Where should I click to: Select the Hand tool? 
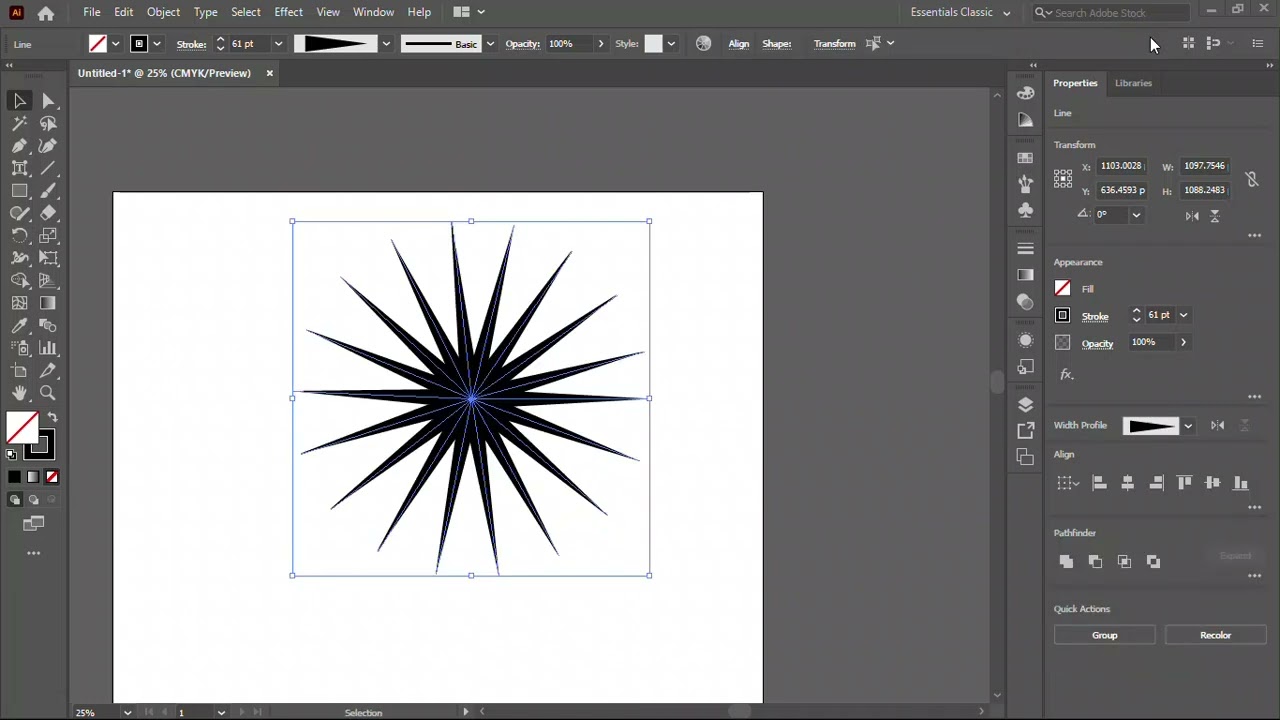(19, 393)
